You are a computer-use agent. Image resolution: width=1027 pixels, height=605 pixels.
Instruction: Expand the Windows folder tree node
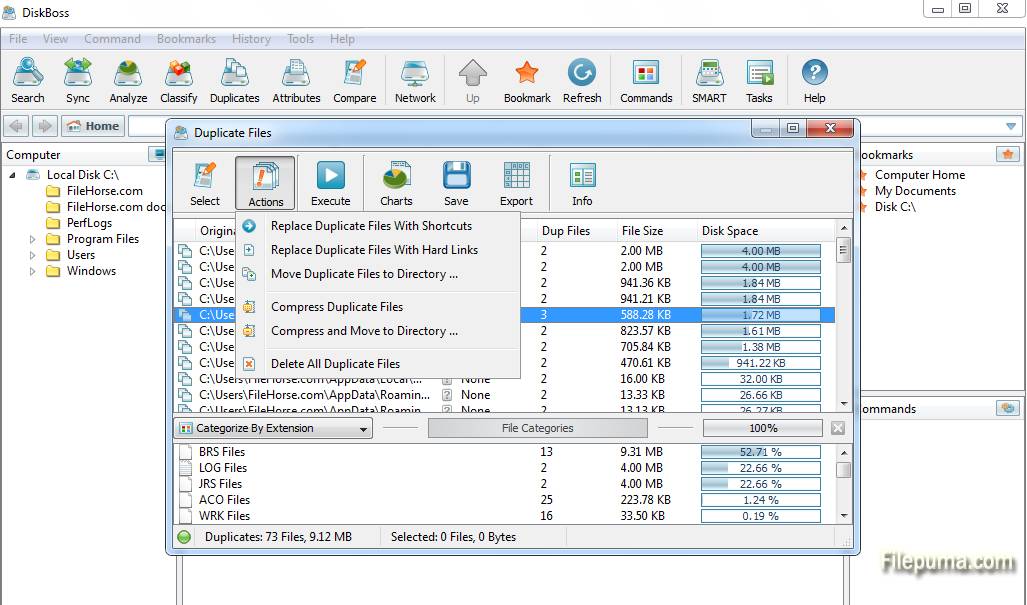tap(32, 271)
